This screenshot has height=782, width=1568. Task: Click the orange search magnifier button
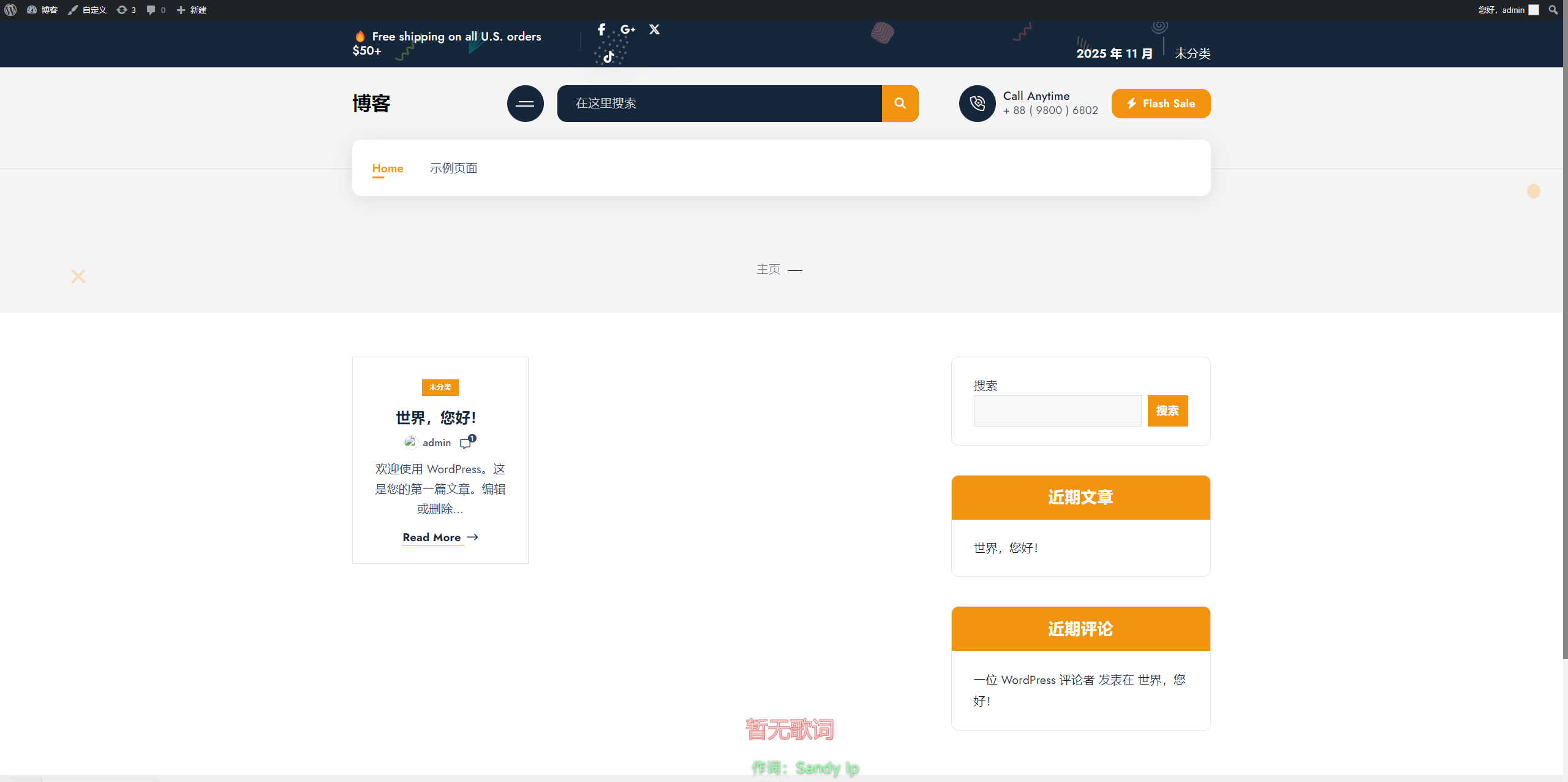(900, 104)
